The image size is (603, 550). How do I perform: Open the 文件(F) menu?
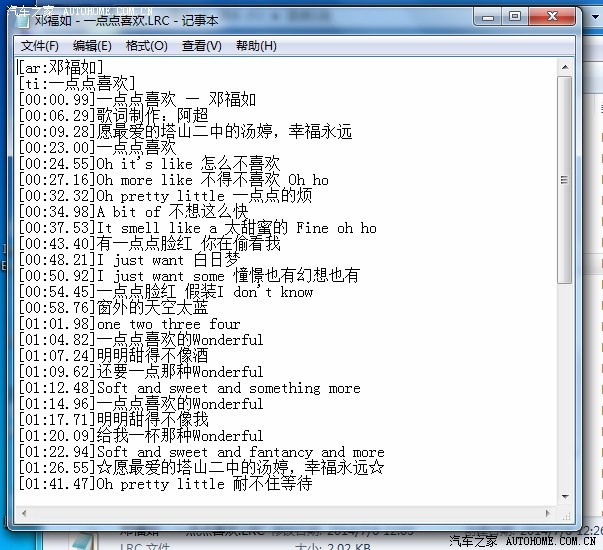[40, 46]
